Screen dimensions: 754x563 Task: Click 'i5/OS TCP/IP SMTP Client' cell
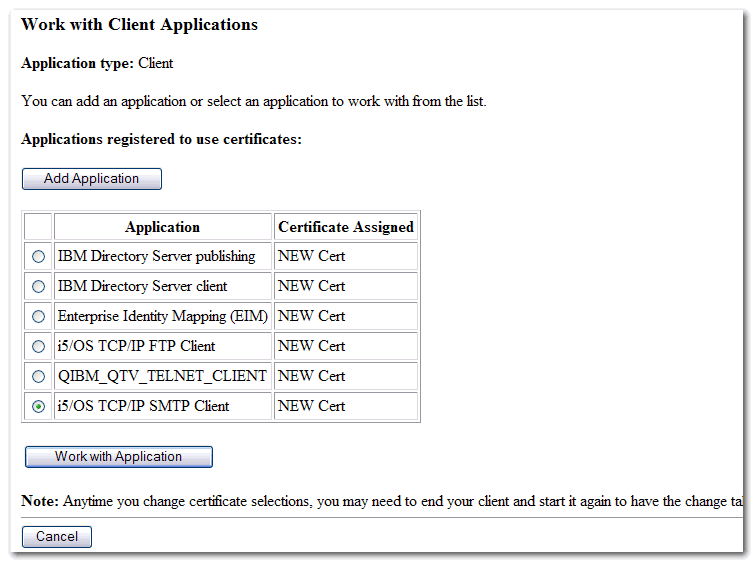[x=163, y=406]
